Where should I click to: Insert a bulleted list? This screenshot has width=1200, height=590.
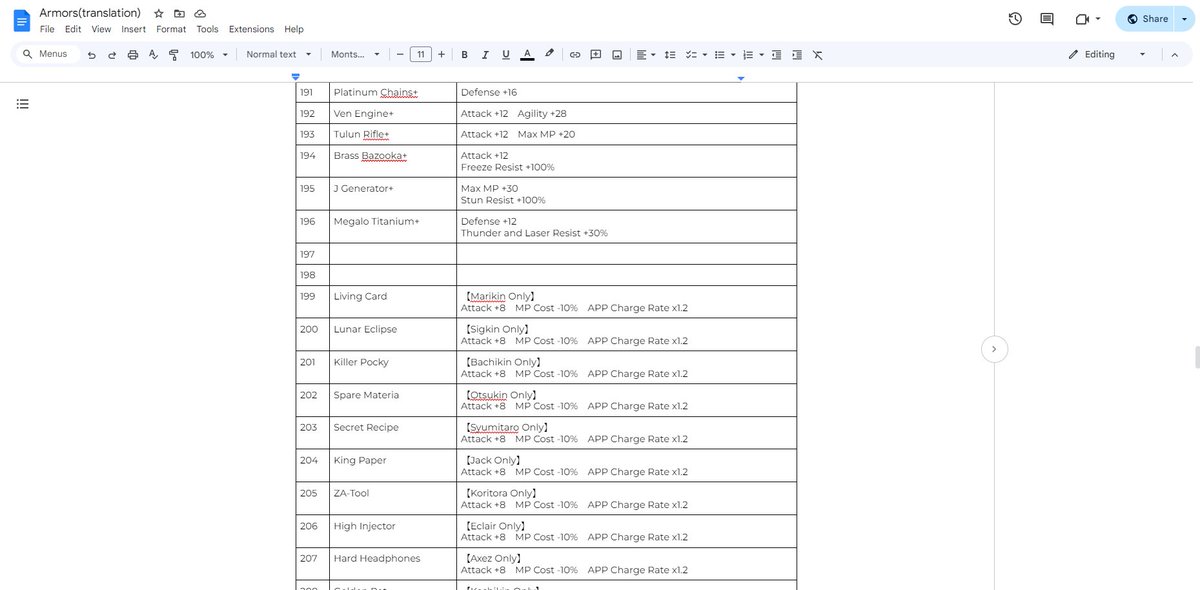[x=719, y=55]
